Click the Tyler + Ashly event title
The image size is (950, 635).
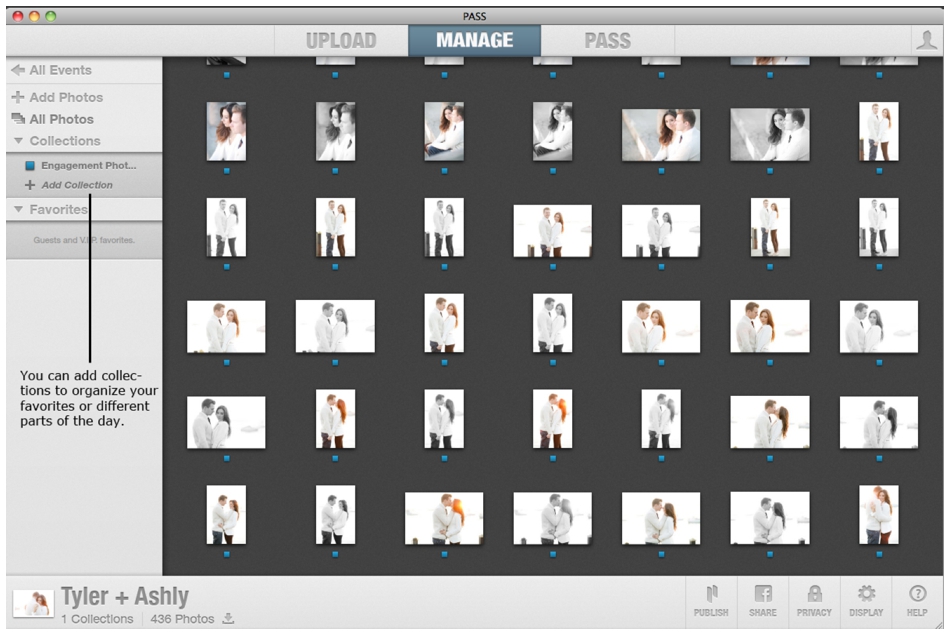(x=125, y=597)
